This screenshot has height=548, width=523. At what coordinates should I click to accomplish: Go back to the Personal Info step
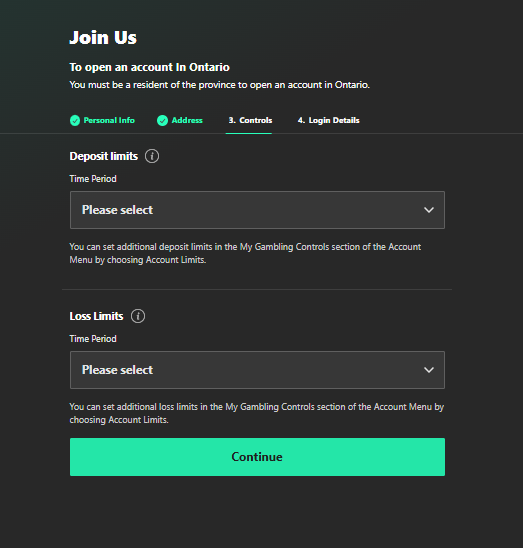click(x=102, y=121)
